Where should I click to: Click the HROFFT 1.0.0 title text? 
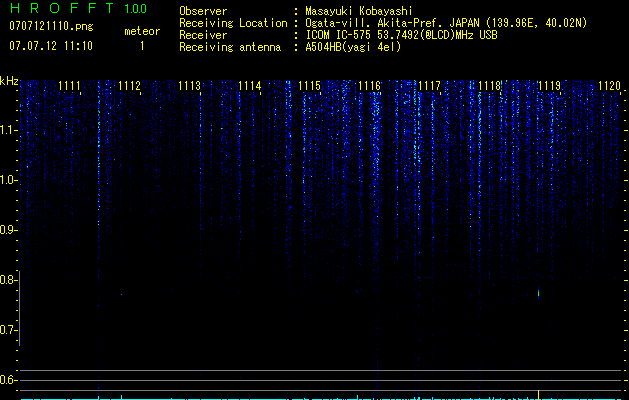pyautogui.click(x=79, y=8)
